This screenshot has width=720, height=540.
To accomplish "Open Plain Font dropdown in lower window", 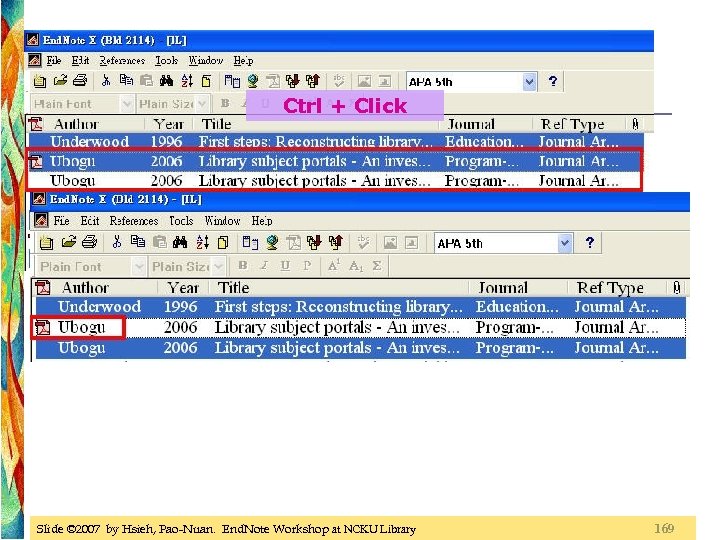I will coord(138,266).
